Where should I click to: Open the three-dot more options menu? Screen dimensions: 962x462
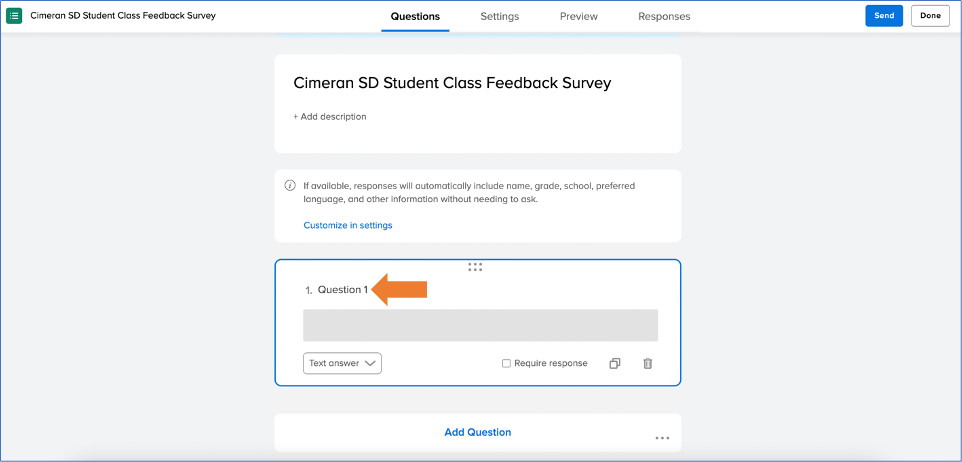pos(662,438)
